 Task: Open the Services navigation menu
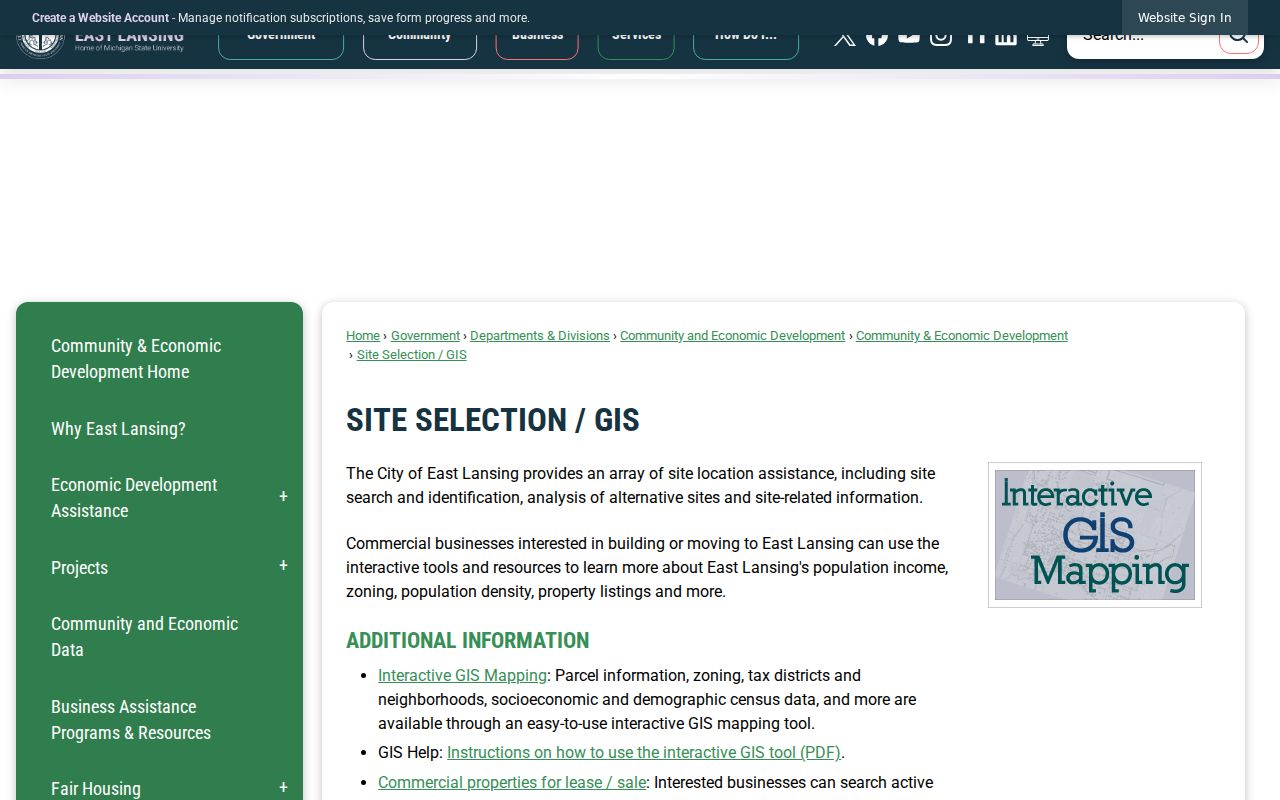[636, 46]
